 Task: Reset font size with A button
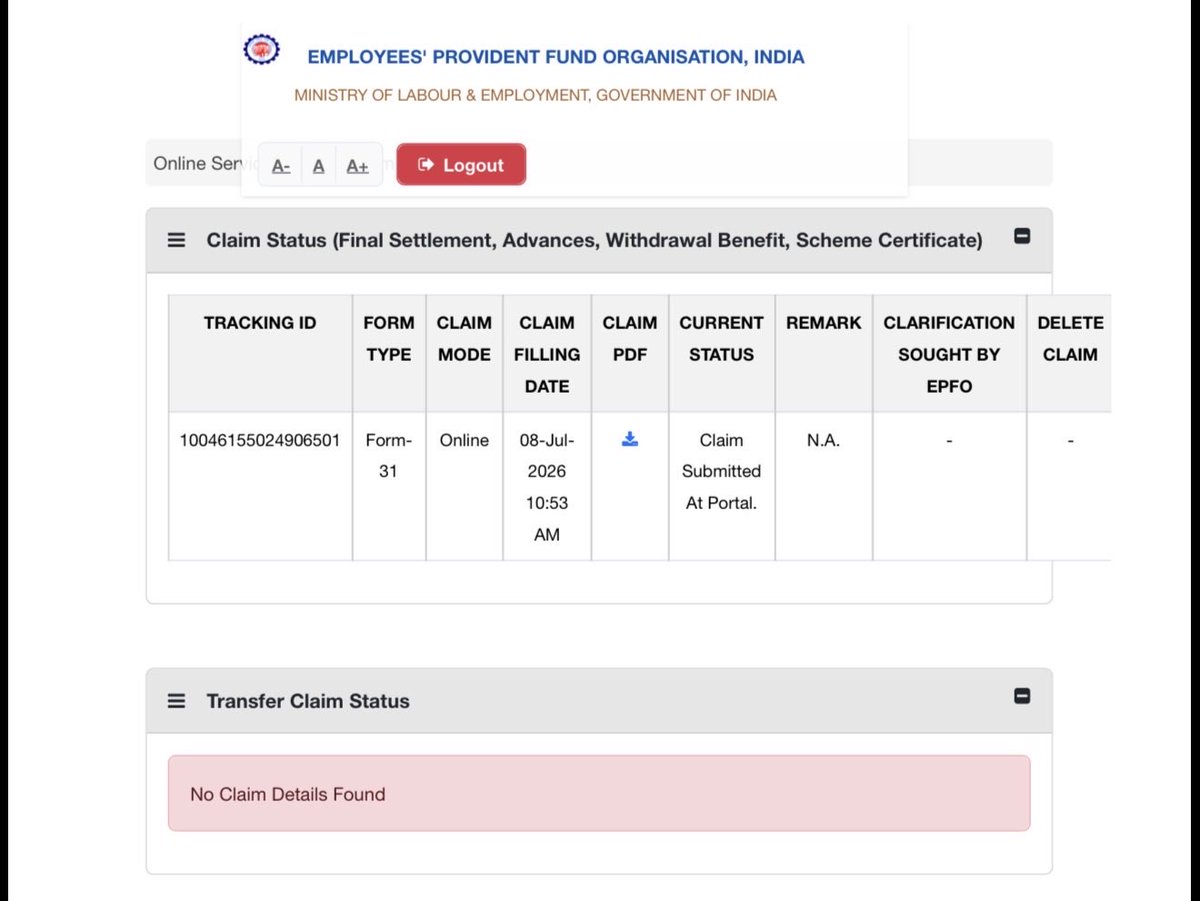(x=318, y=166)
